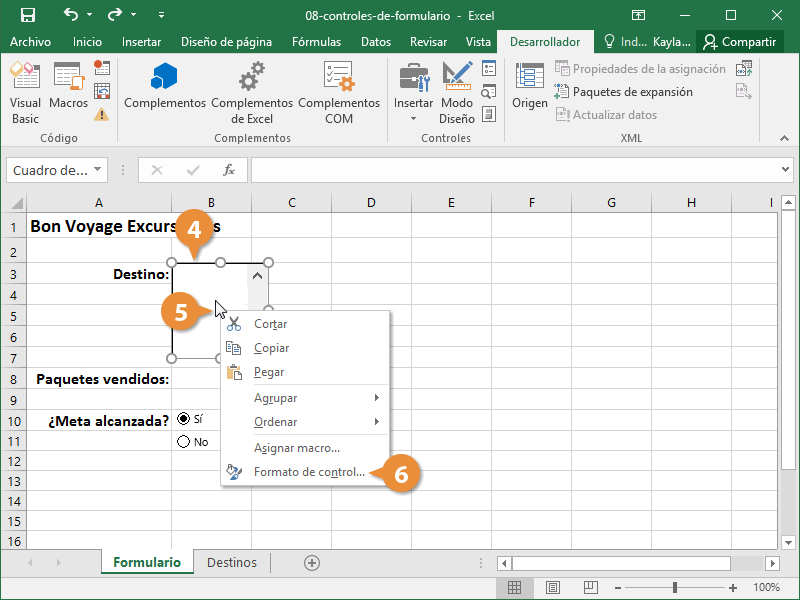Redo the last action
This screenshot has height=600, width=800.
tap(114, 15)
